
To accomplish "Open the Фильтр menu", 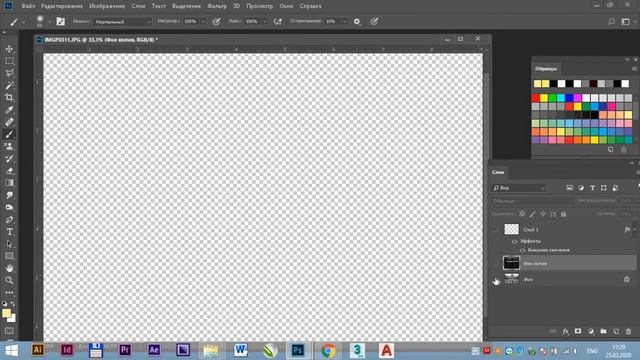I will tap(217, 6).
